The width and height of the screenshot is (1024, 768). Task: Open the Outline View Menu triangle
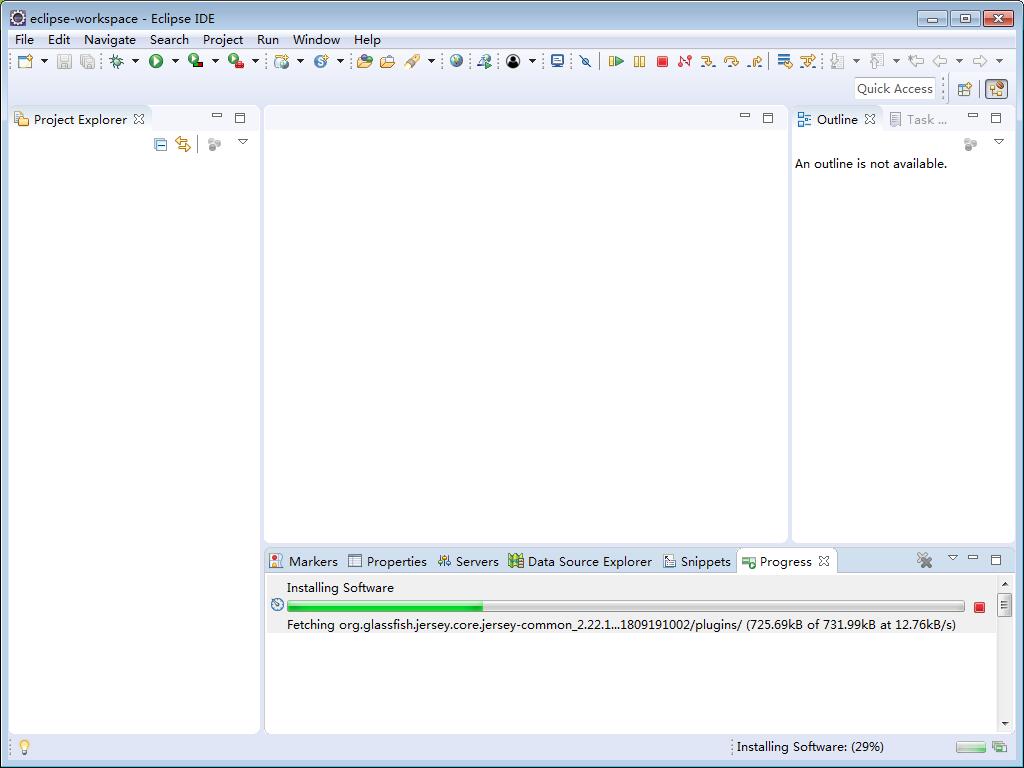point(999,142)
